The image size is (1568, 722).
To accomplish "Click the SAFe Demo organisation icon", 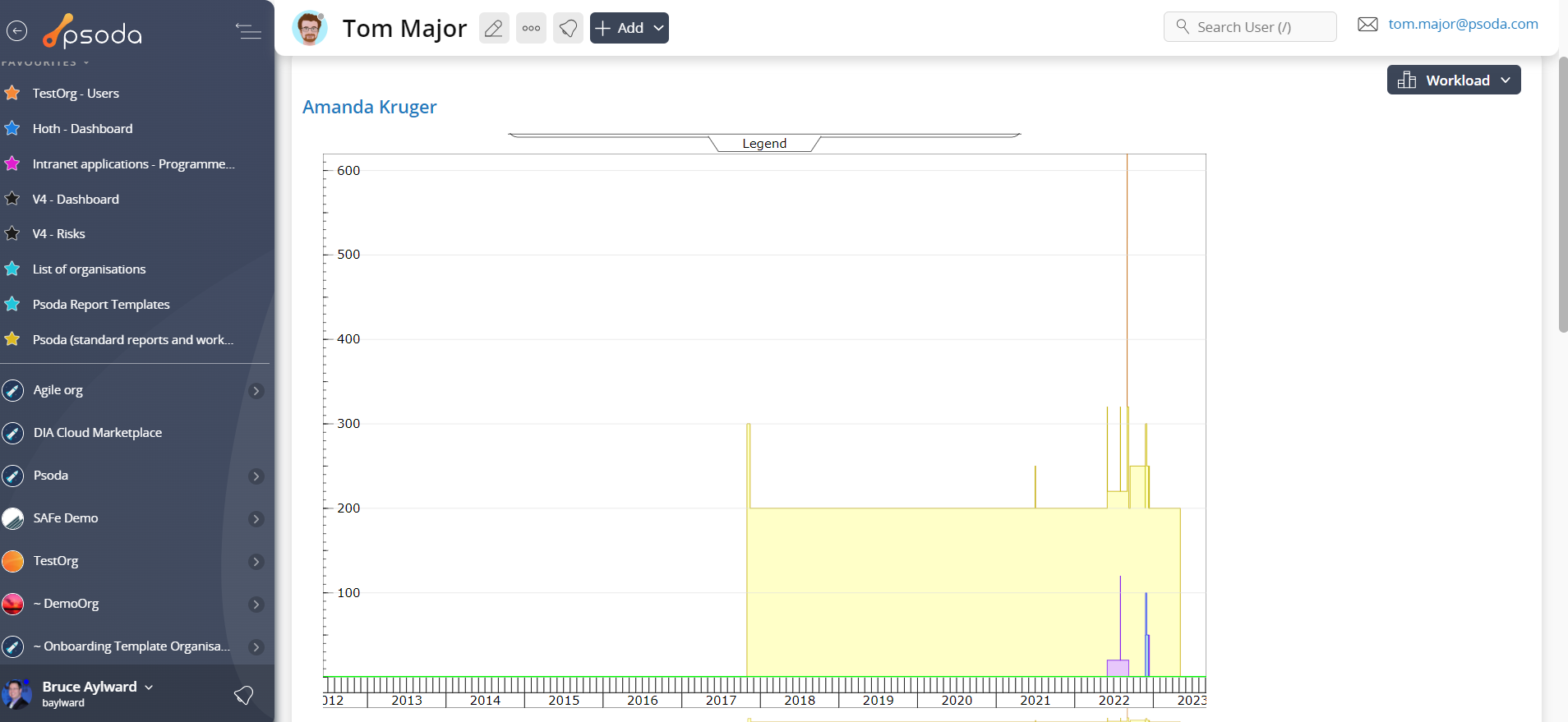I will tap(13, 518).
